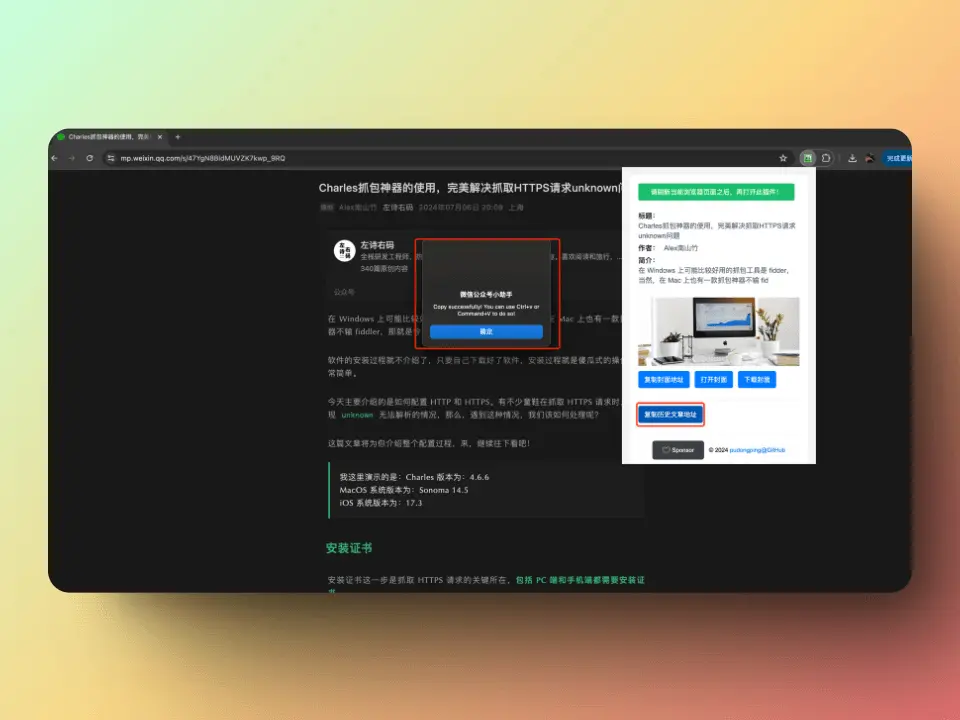Image resolution: width=960 pixels, height=720 pixels.
Task: Reload the current page
Action: (89, 158)
